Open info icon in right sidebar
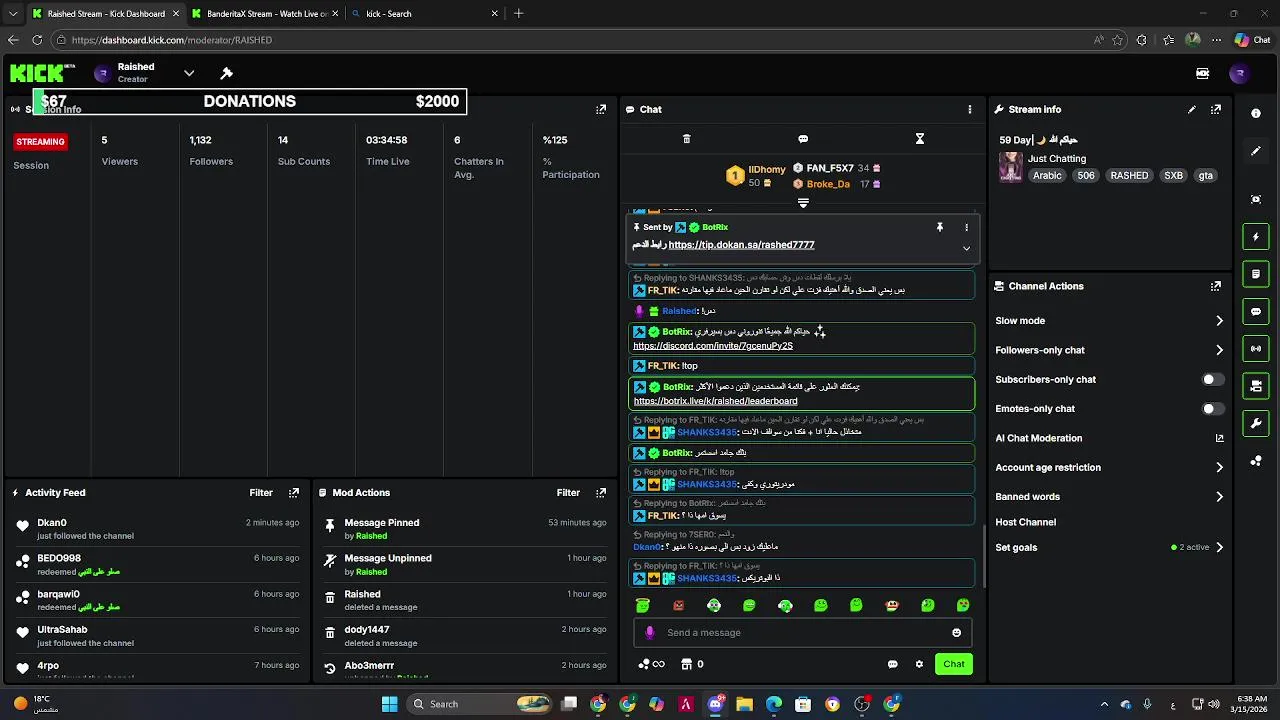 coord(1256,113)
